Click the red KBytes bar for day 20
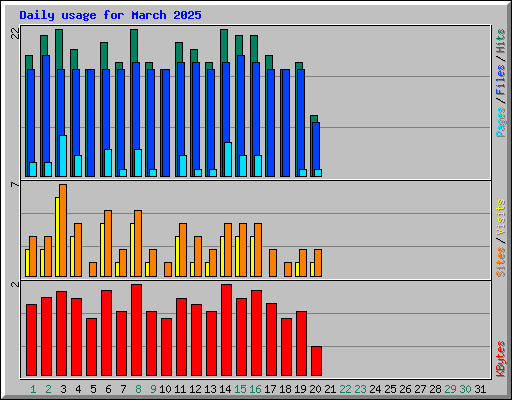512x400 pixels. click(x=317, y=361)
